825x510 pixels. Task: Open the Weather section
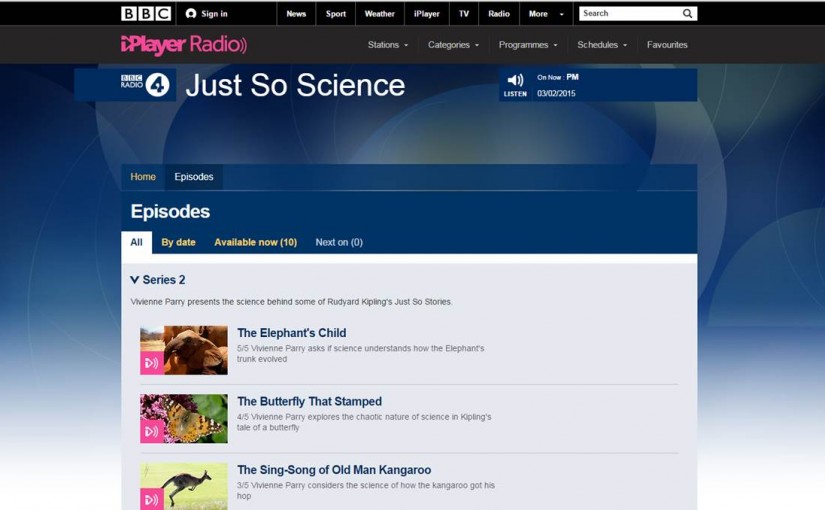point(379,14)
